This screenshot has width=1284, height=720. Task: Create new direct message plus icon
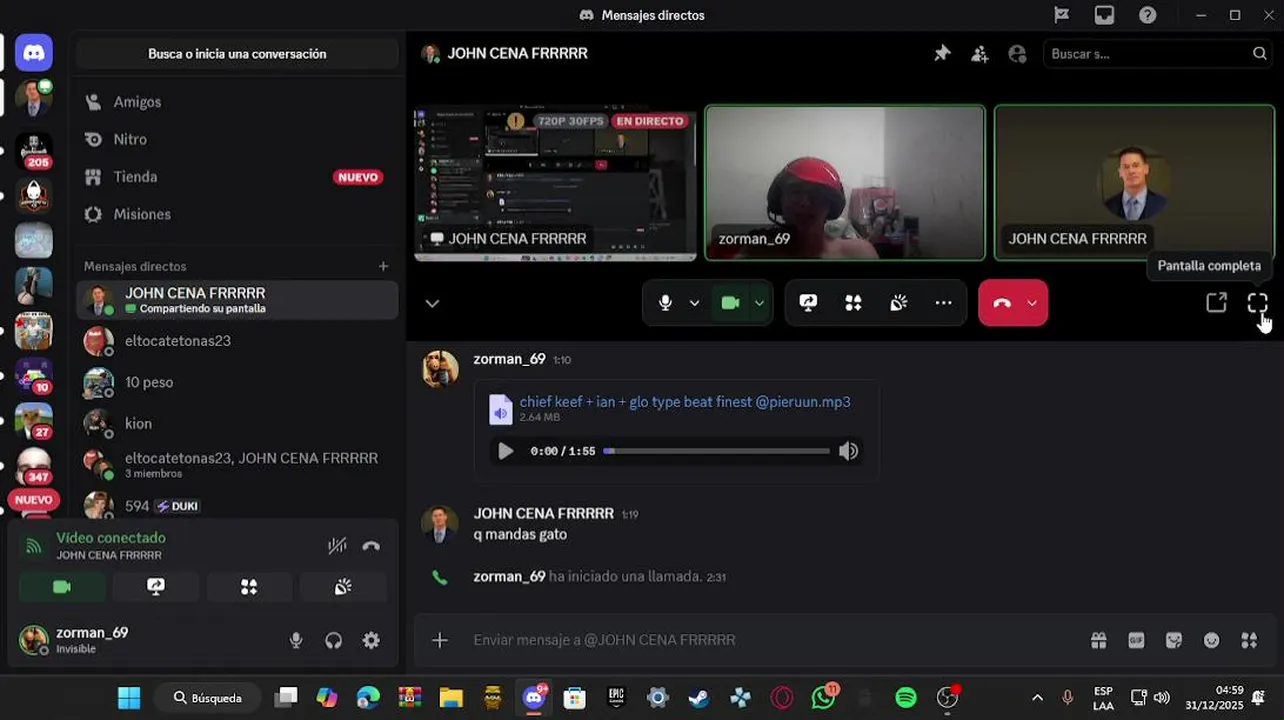click(x=383, y=266)
